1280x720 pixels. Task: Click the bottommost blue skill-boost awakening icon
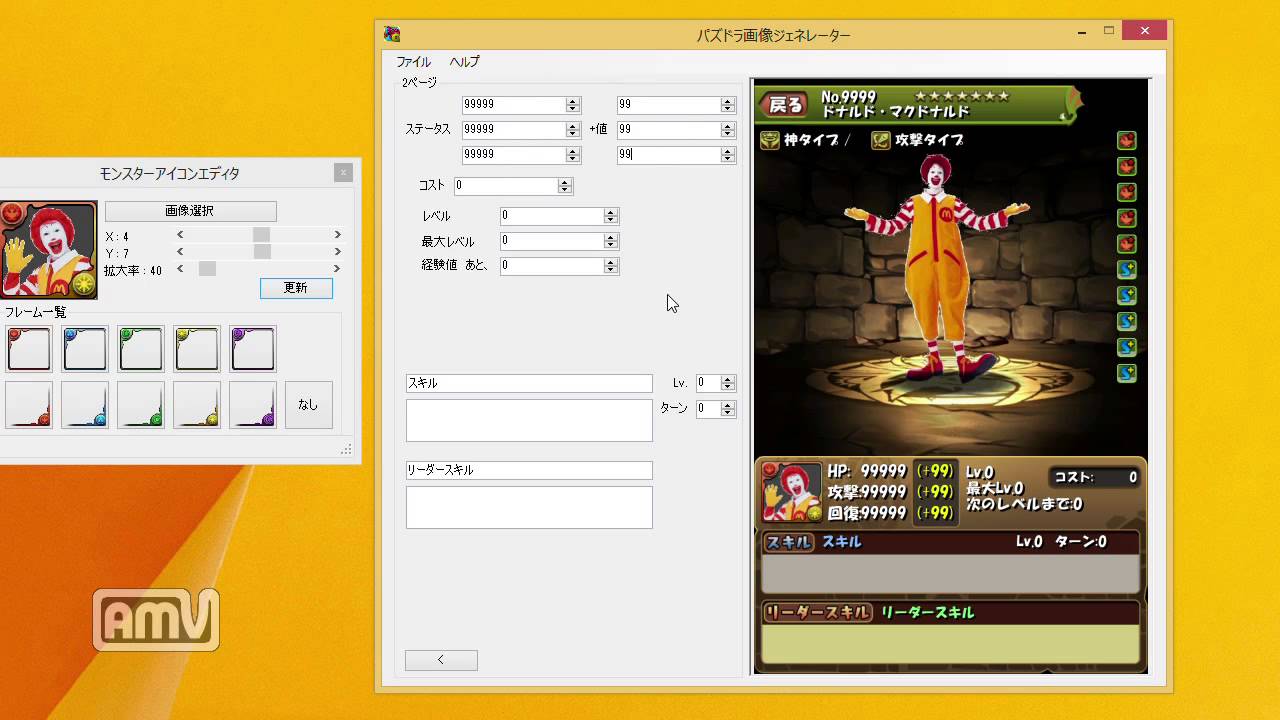click(1127, 374)
